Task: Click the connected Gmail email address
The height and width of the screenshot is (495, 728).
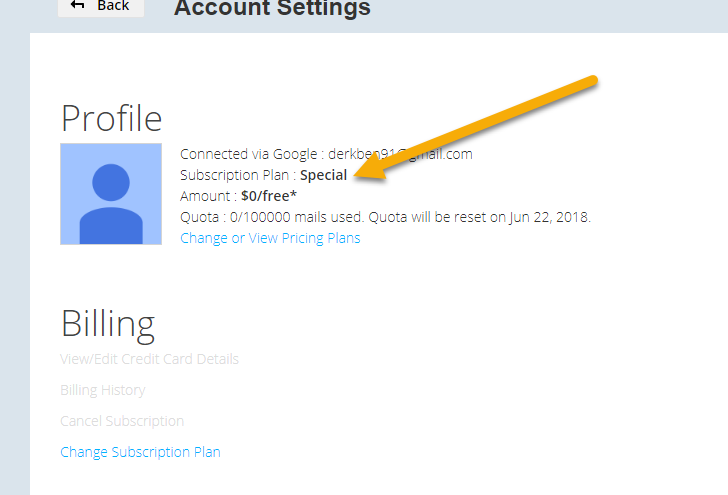Action: (x=400, y=154)
